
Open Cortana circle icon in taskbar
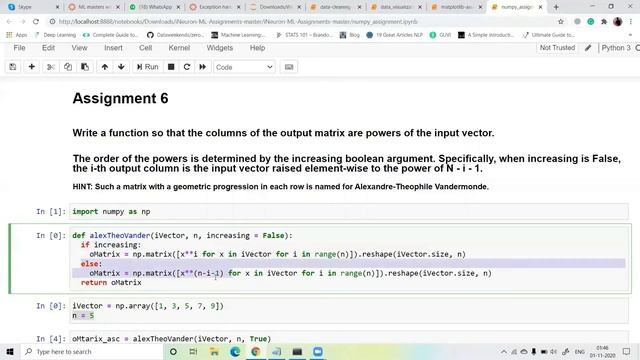[x=173, y=351]
